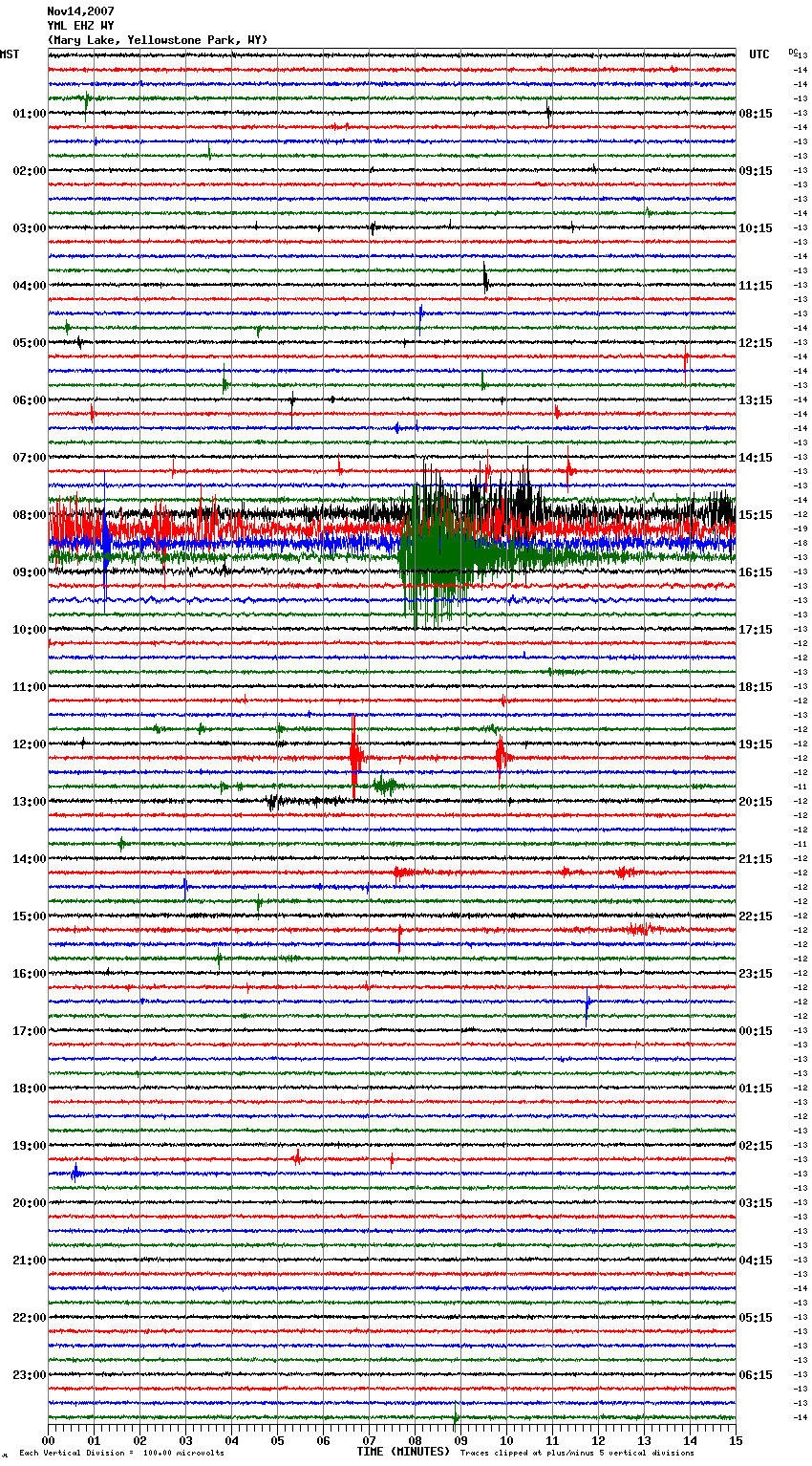Click the 04:15 UTC time label

click(756, 1261)
